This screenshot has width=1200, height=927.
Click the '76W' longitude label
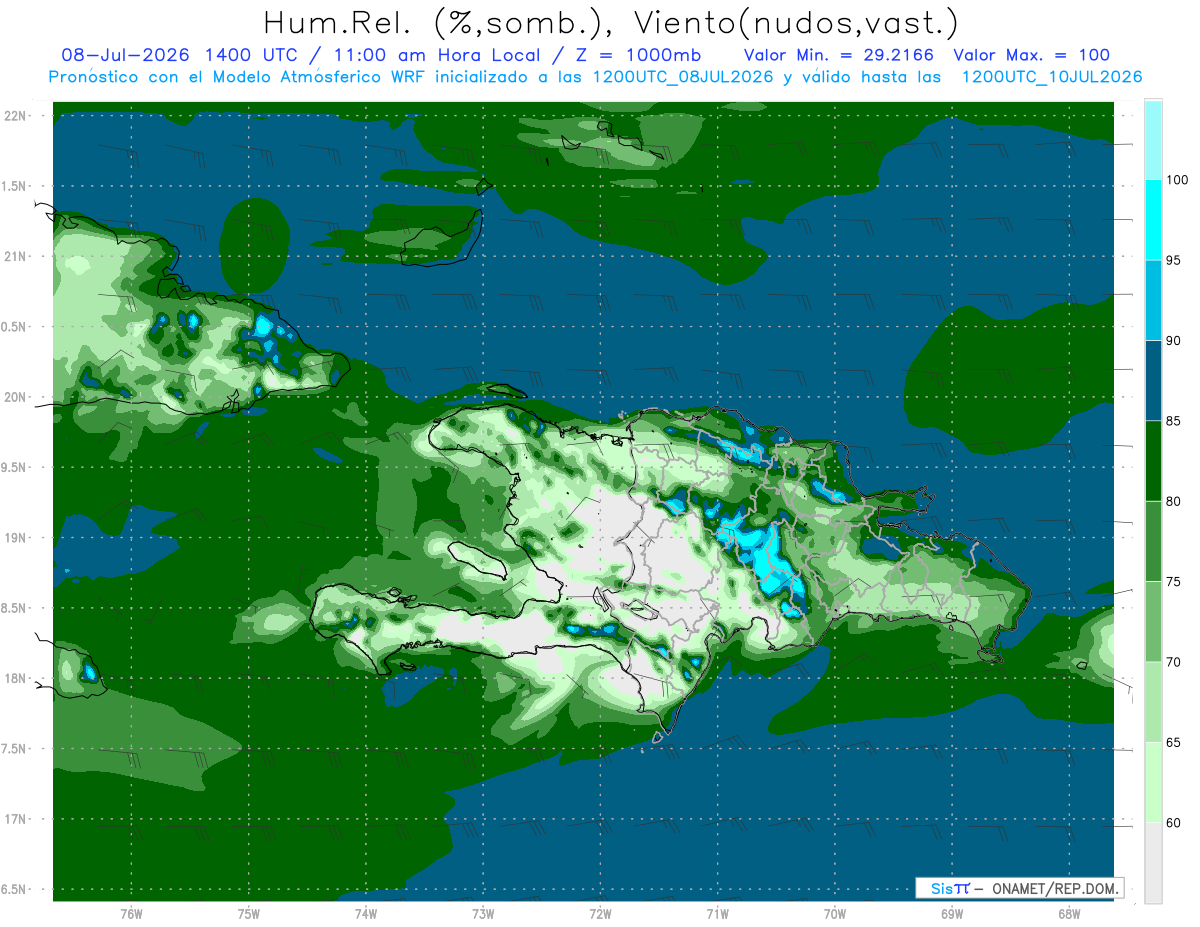pyautogui.click(x=131, y=914)
